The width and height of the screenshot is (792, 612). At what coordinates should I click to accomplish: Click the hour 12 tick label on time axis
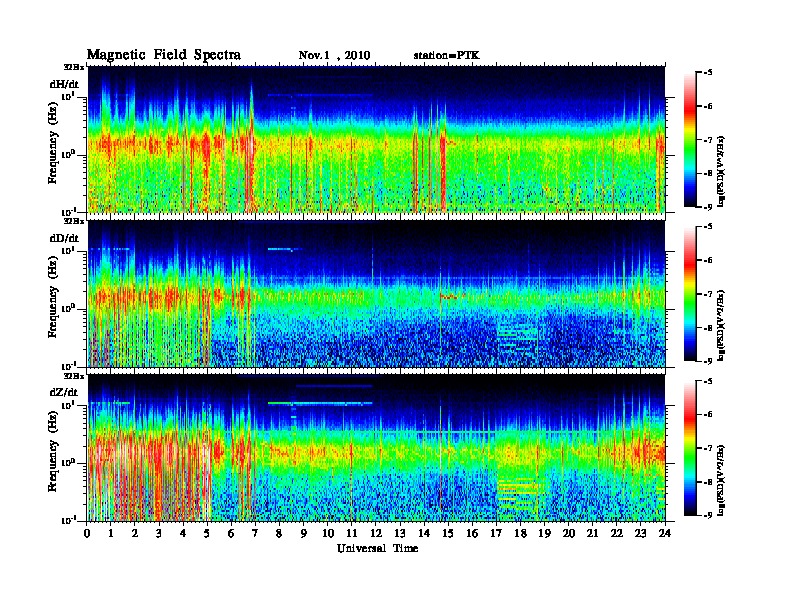click(376, 534)
